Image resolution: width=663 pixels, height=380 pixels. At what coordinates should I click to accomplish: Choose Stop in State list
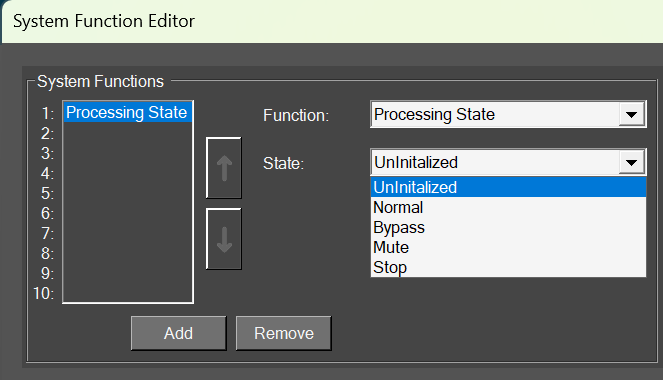pos(508,267)
